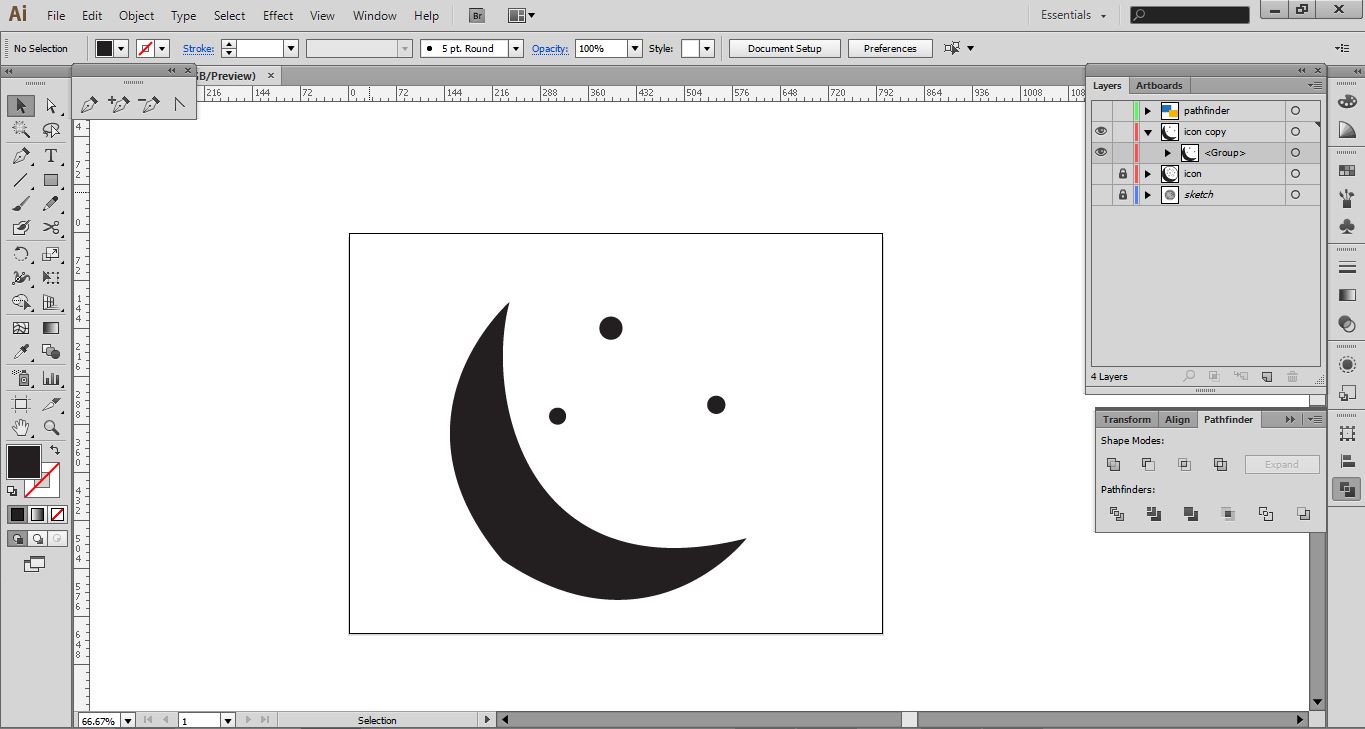Open the Opacity dropdown
The width and height of the screenshot is (1365, 729).
click(635, 48)
